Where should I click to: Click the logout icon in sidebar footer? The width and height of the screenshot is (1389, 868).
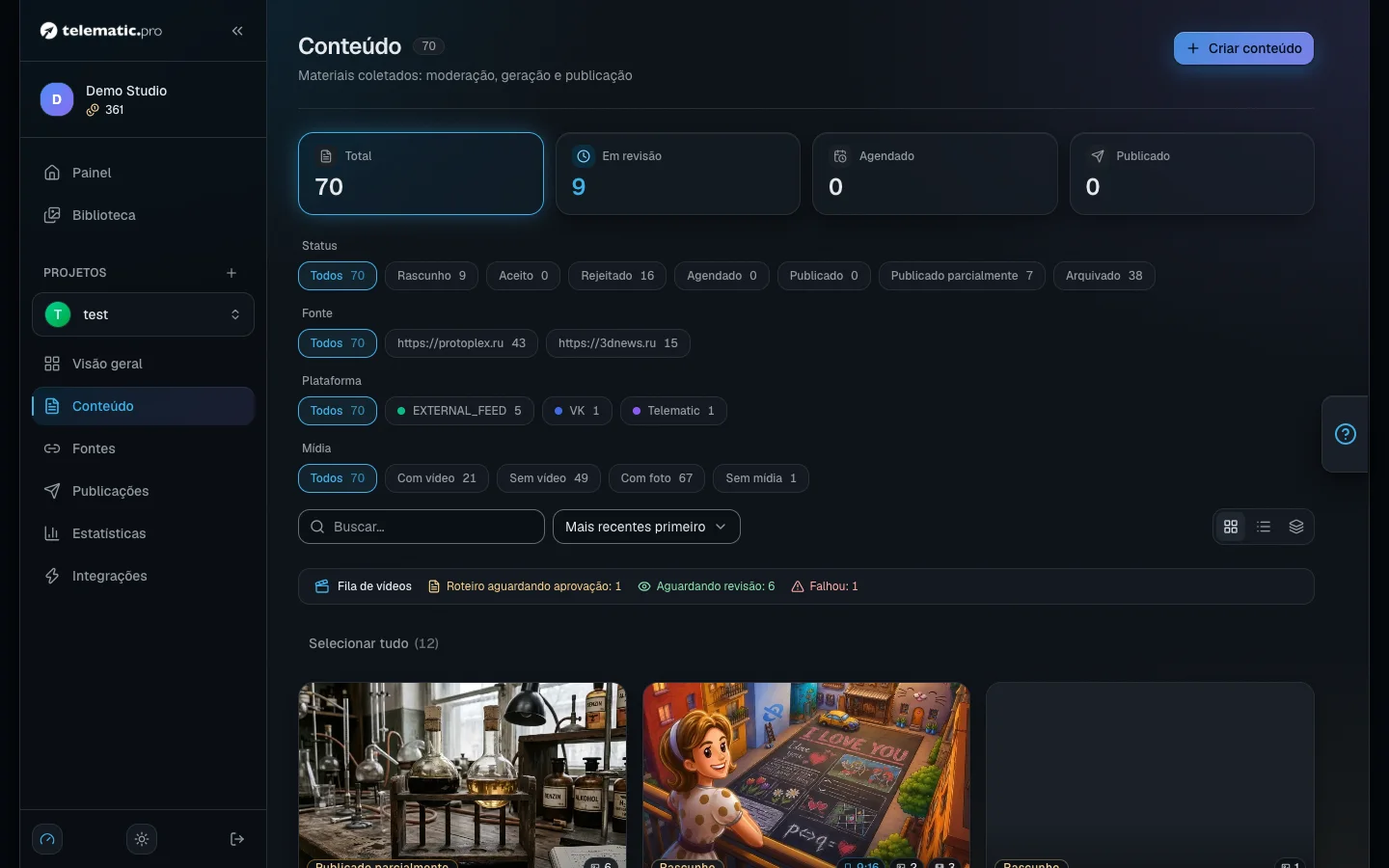tap(237, 839)
